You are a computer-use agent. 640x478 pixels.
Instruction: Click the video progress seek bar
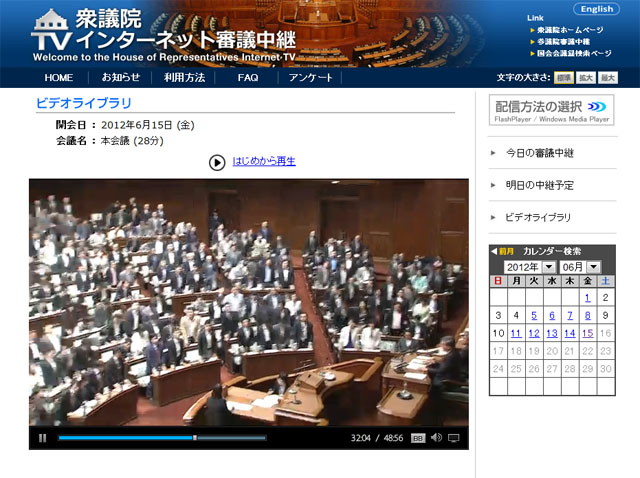coord(162,438)
